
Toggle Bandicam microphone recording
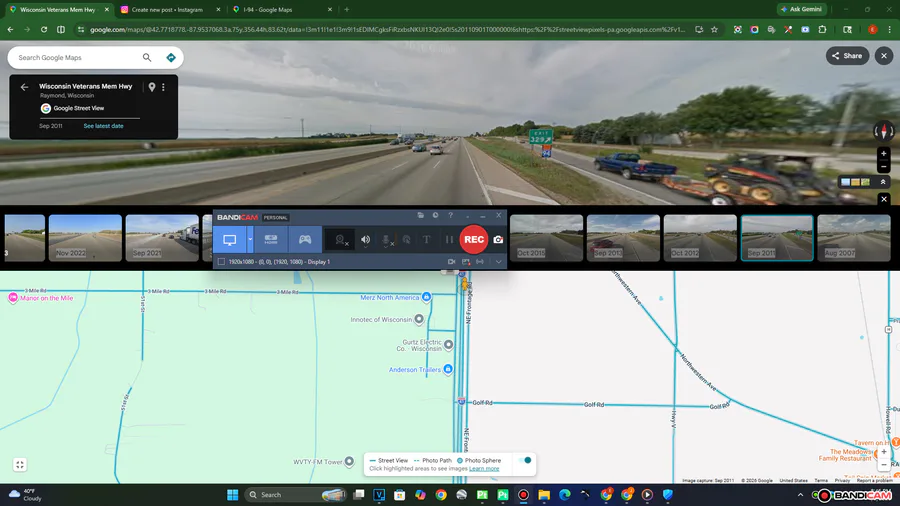(x=387, y=240)
